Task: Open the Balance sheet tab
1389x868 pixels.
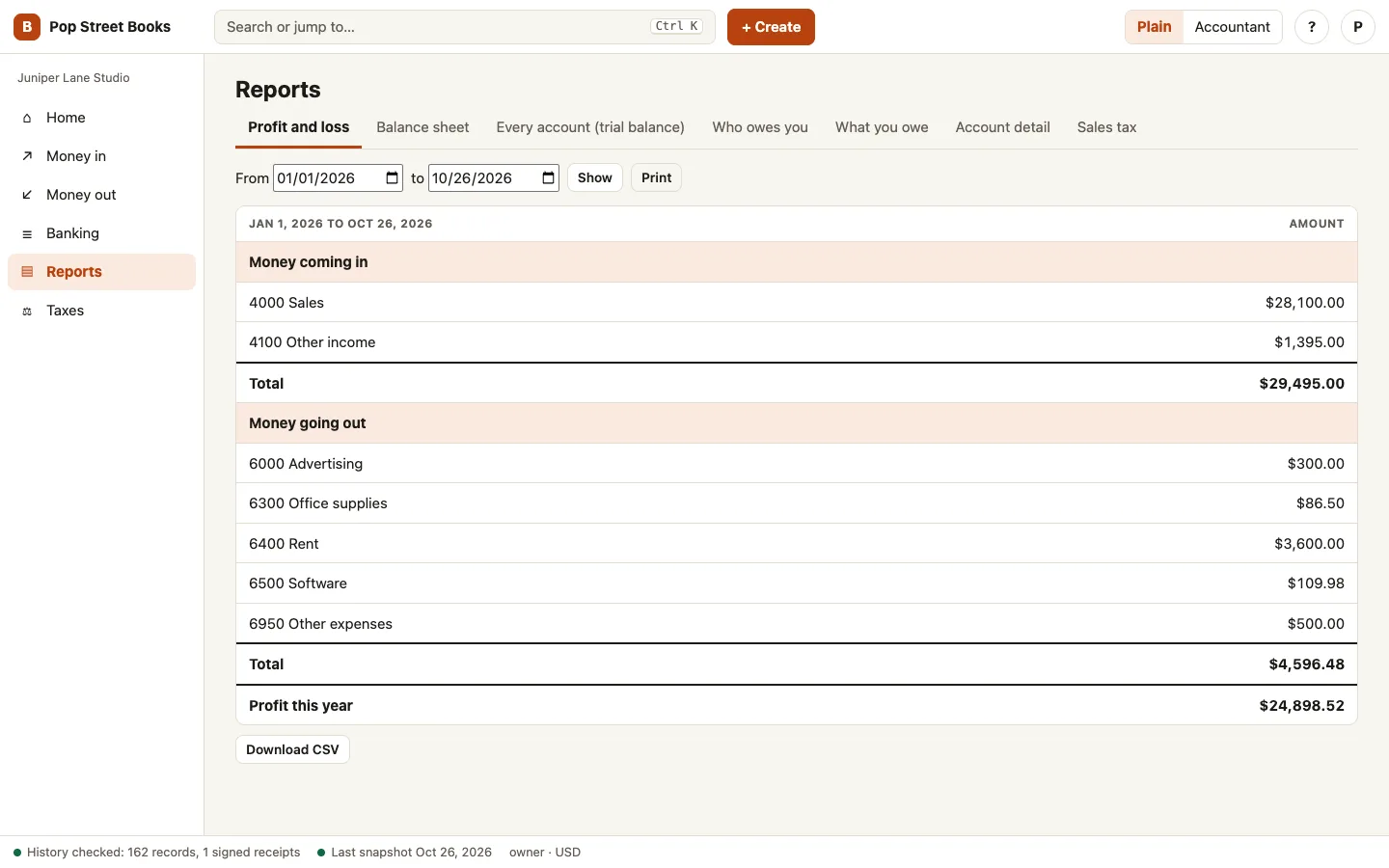Action: [422, 127]
